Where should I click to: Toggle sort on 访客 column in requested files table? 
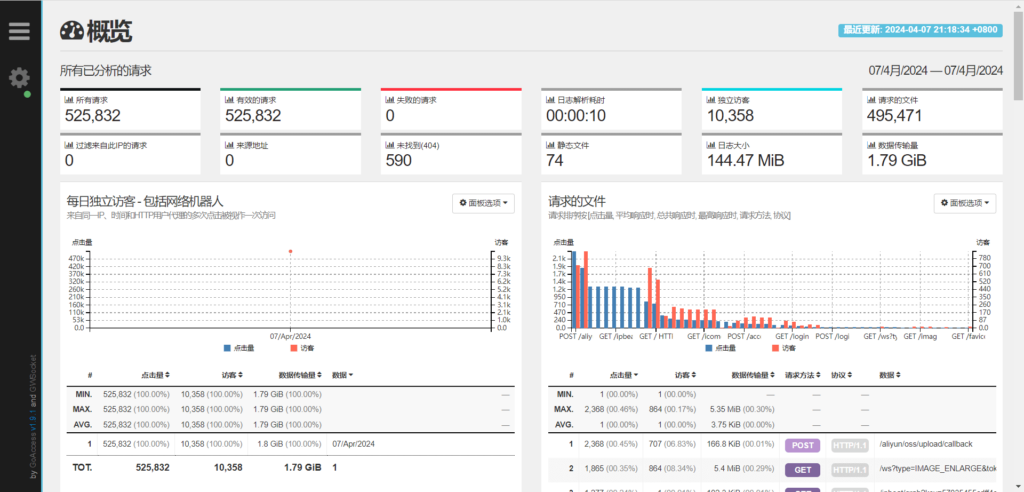click(693, 375)
